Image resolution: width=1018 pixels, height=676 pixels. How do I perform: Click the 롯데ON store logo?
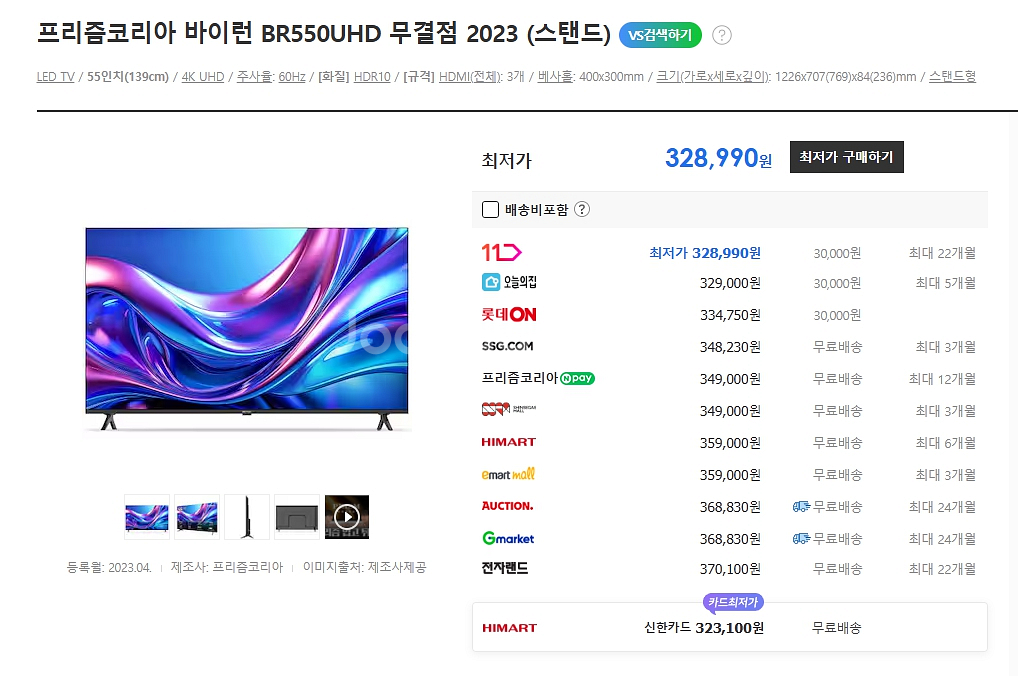coord(508,314)
